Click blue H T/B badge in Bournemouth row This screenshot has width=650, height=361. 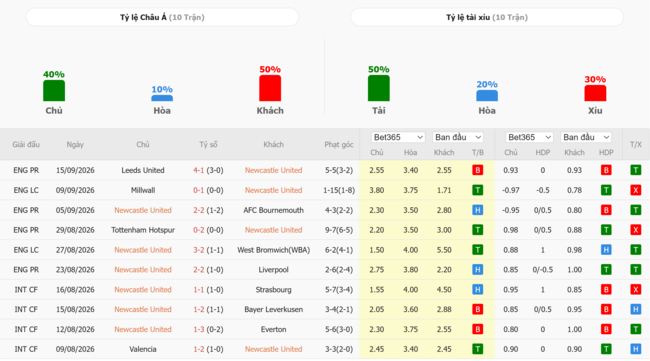click(478, 210)
